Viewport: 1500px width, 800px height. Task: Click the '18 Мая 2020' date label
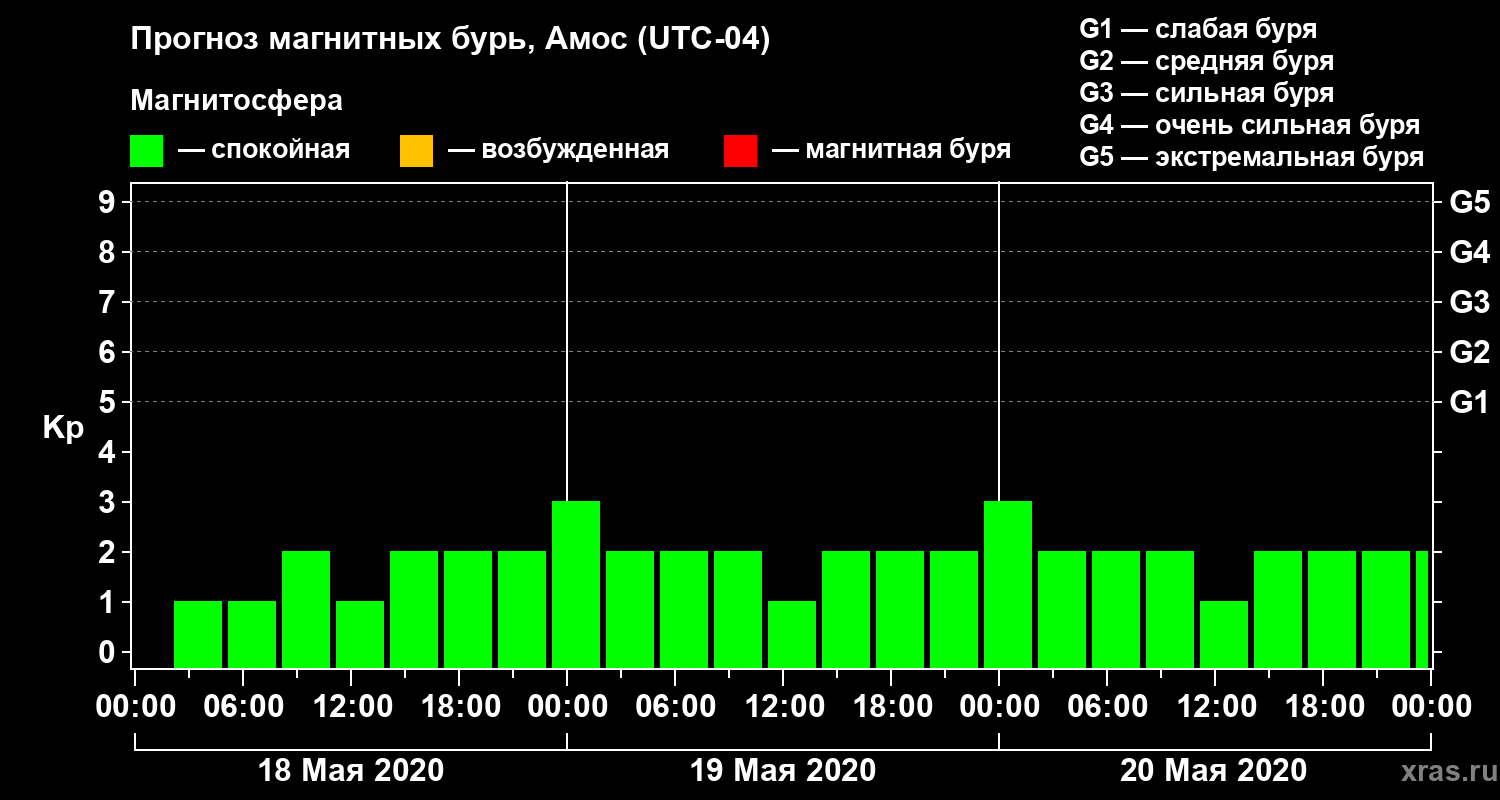[x=351, y=771]
